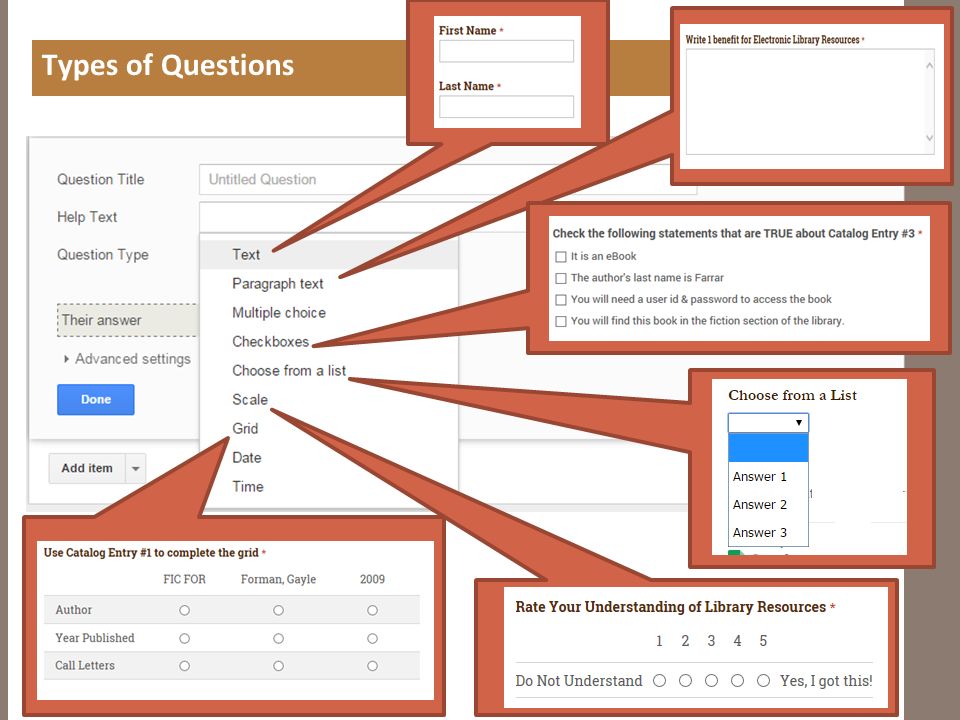Click the Untitled Question title field
This screenshot has height=720, width=960.
447,179
